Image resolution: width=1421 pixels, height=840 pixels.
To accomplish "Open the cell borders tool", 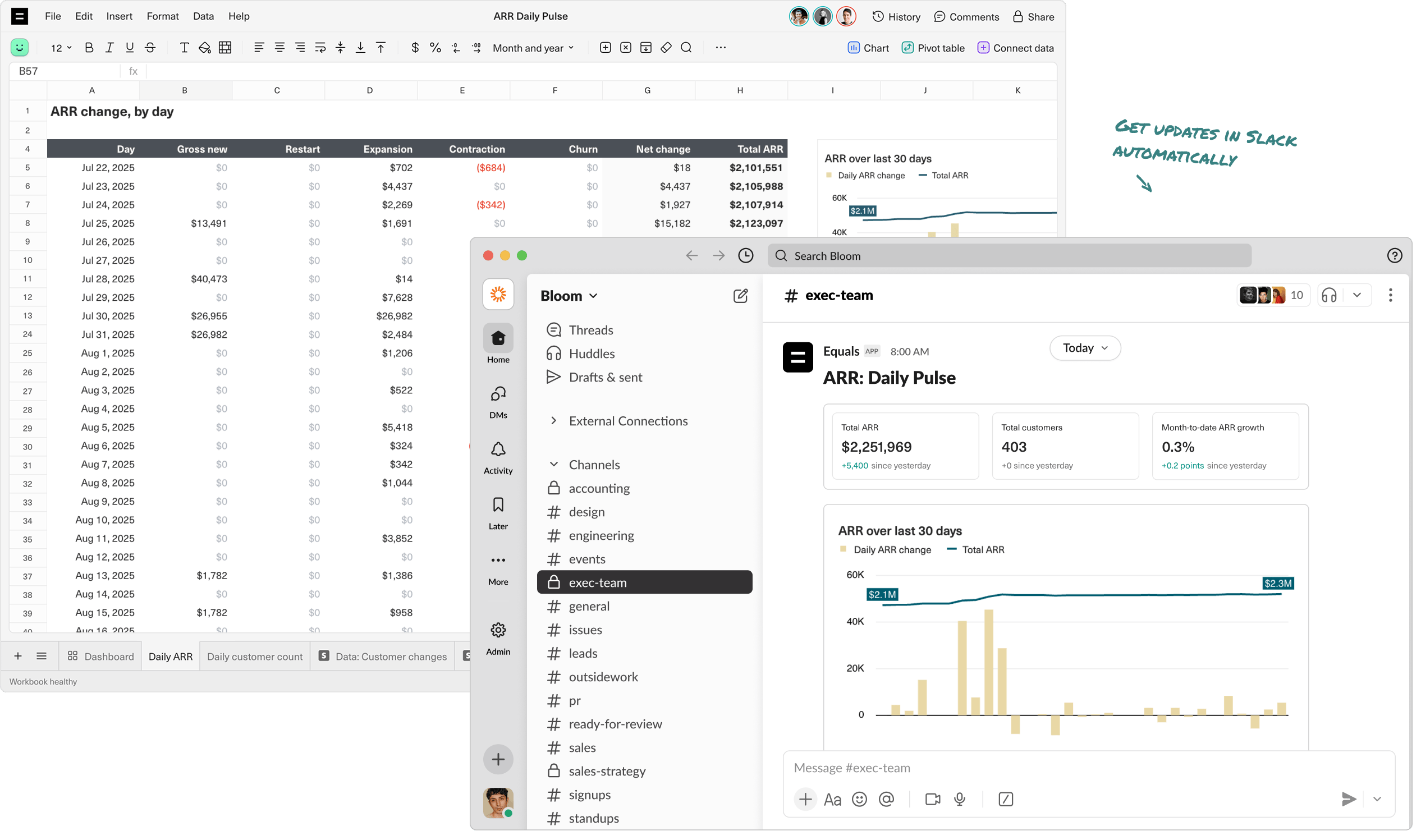I will click(x=226, y=48).
